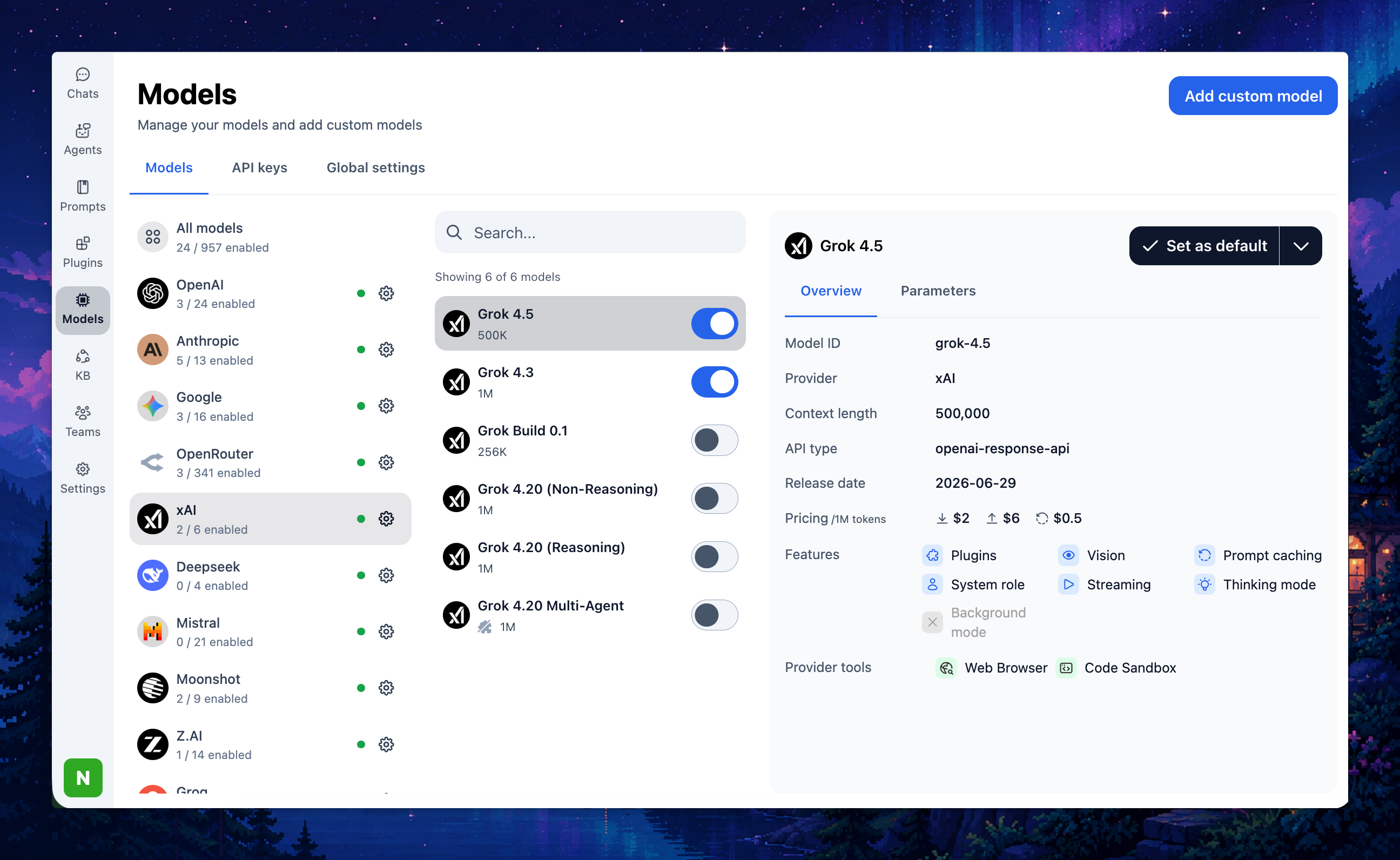The width and height of the screenshot is (1400, 860).
Task: Go to Teams in the sidebar
Action: click(83, 422)
